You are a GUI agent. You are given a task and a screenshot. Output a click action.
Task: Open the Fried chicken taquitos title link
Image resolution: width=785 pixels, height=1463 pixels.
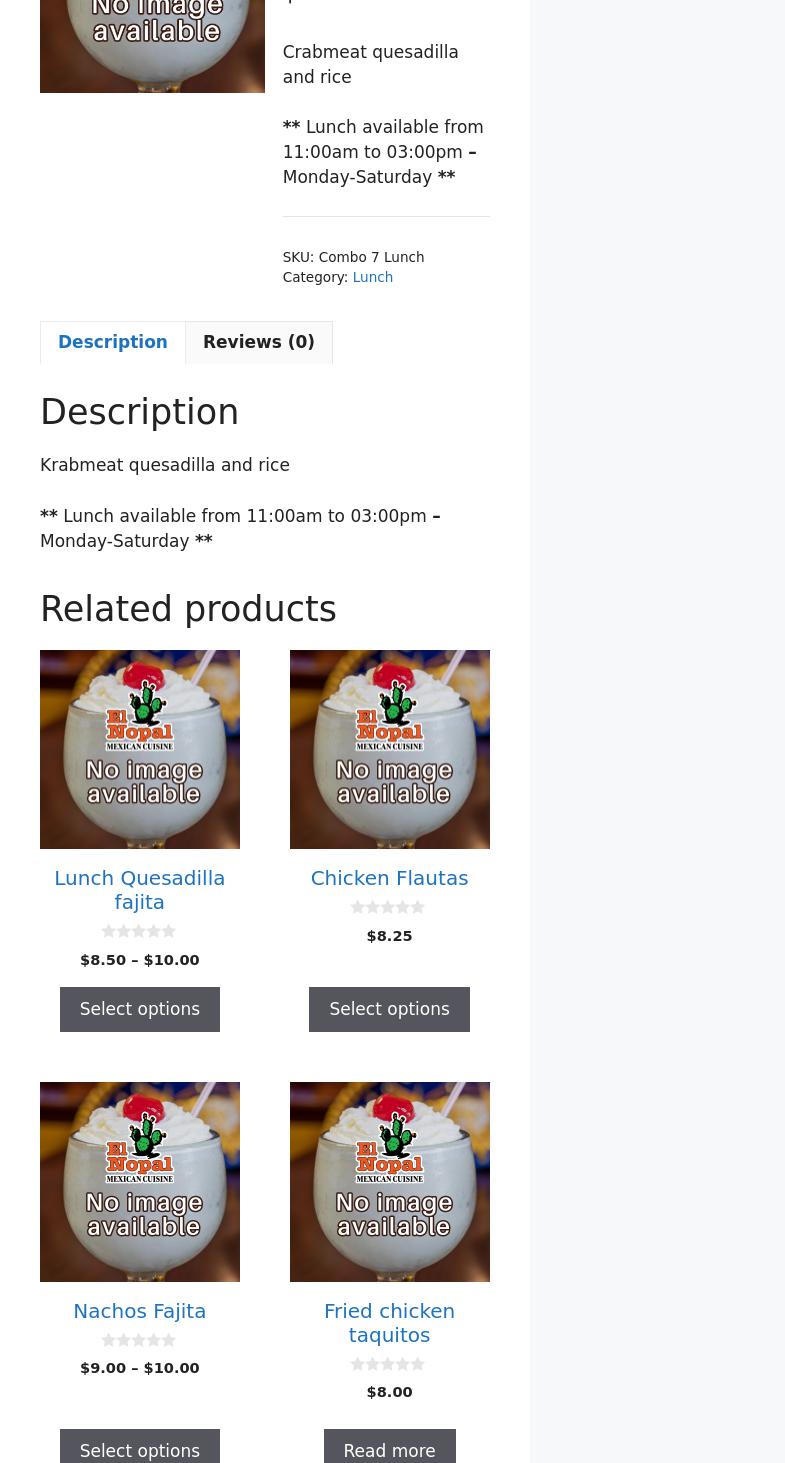point(389,1322)
